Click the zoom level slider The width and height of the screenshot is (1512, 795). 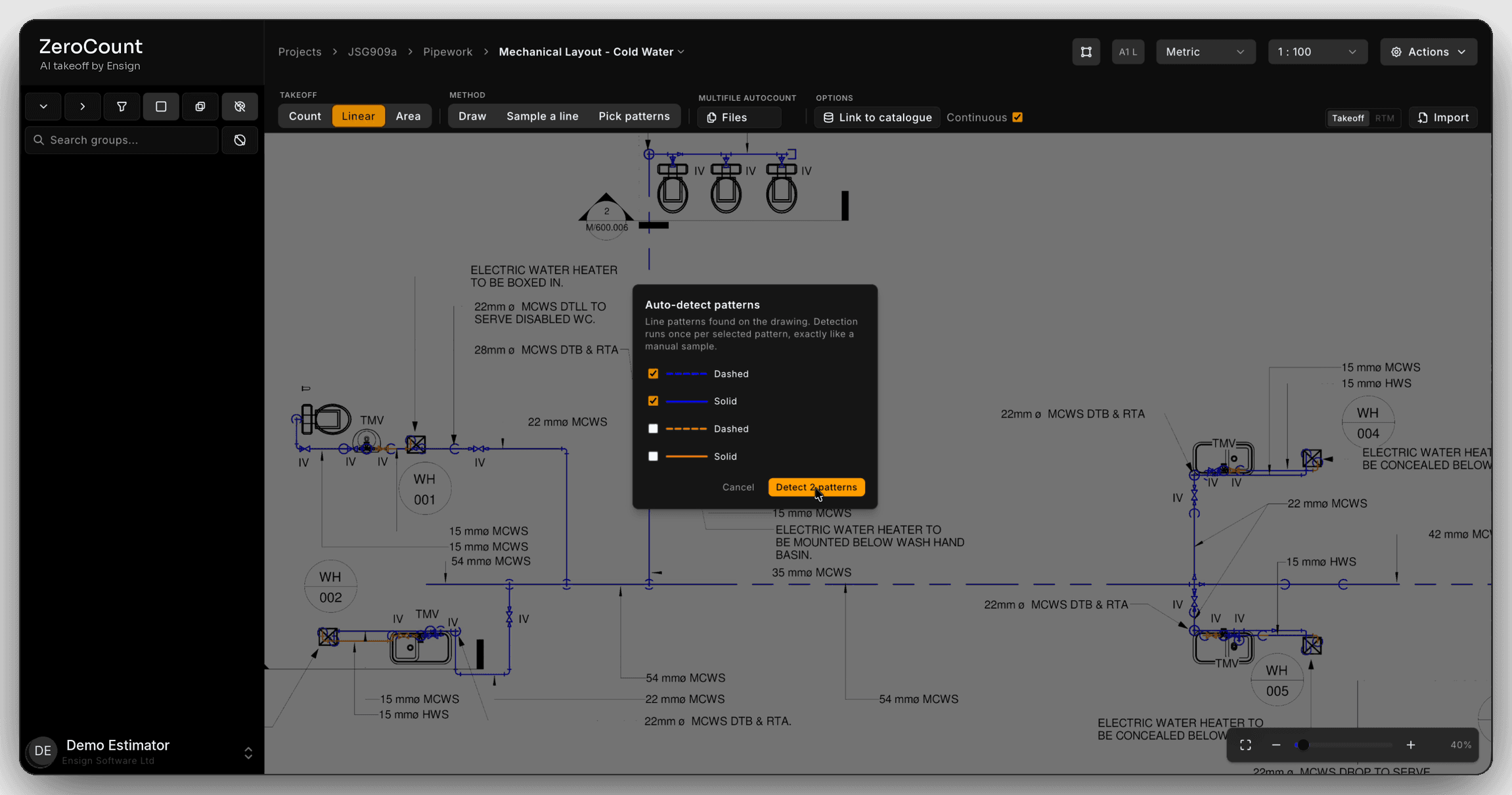click(x=1344, y=745)
